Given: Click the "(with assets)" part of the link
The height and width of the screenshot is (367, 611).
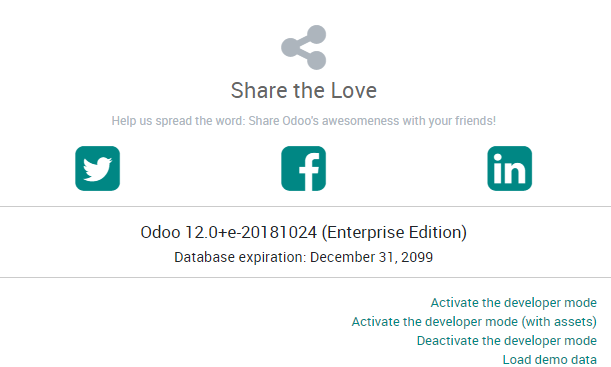Looking at the screenshot, I should pyautogui.click(x=559, y=322).
